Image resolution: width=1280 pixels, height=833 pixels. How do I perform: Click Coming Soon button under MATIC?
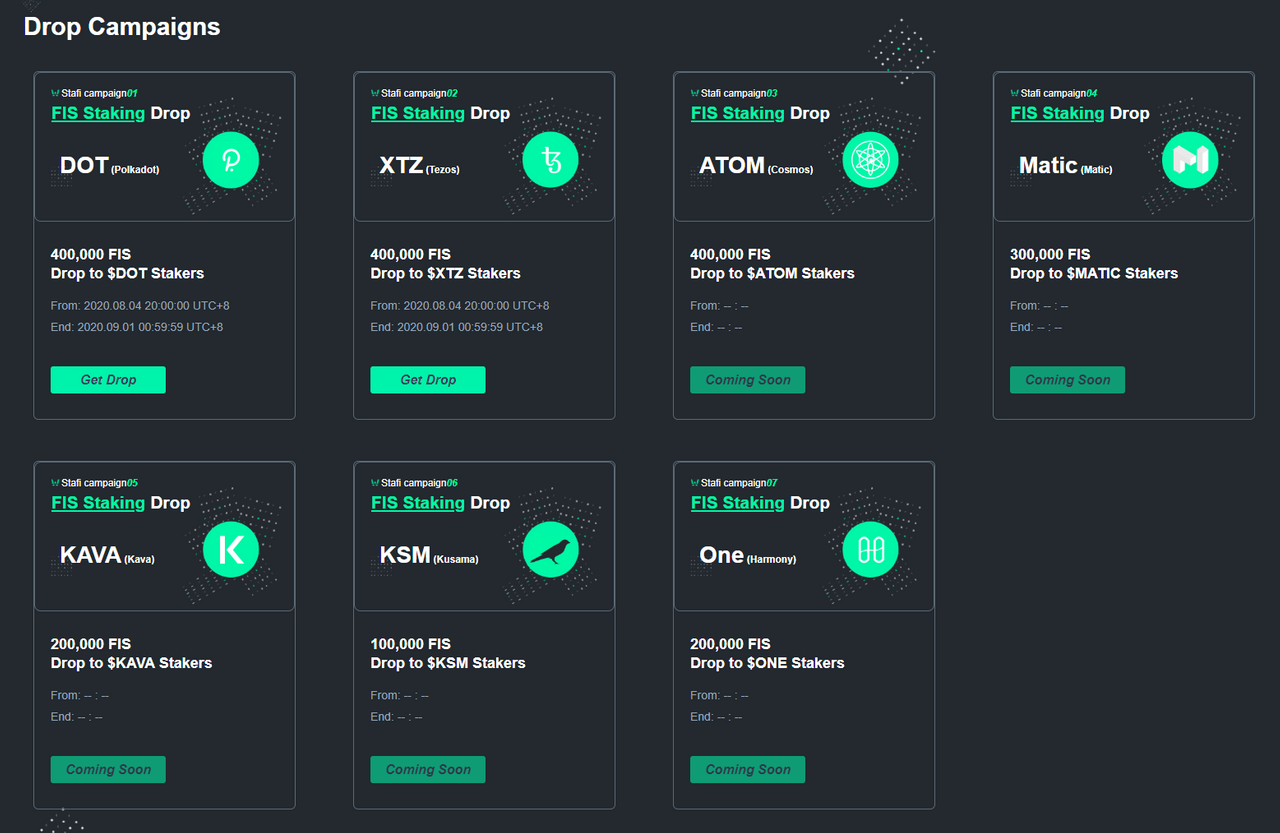point(1067,380)
